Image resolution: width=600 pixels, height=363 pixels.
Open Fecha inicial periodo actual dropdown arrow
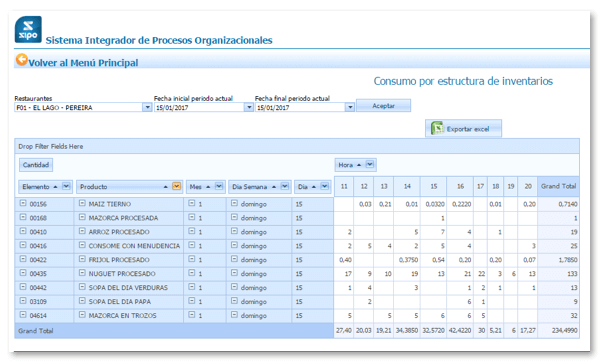[x=249, y=107]
